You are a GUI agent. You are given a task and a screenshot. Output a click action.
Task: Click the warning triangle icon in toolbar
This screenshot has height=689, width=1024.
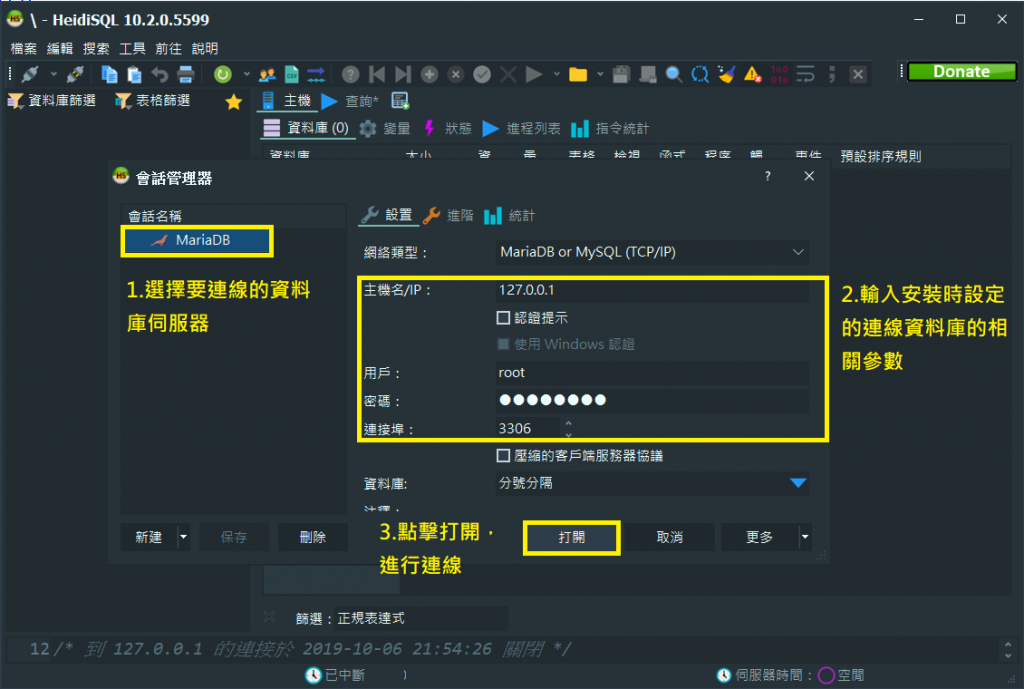tap(752, 74)
